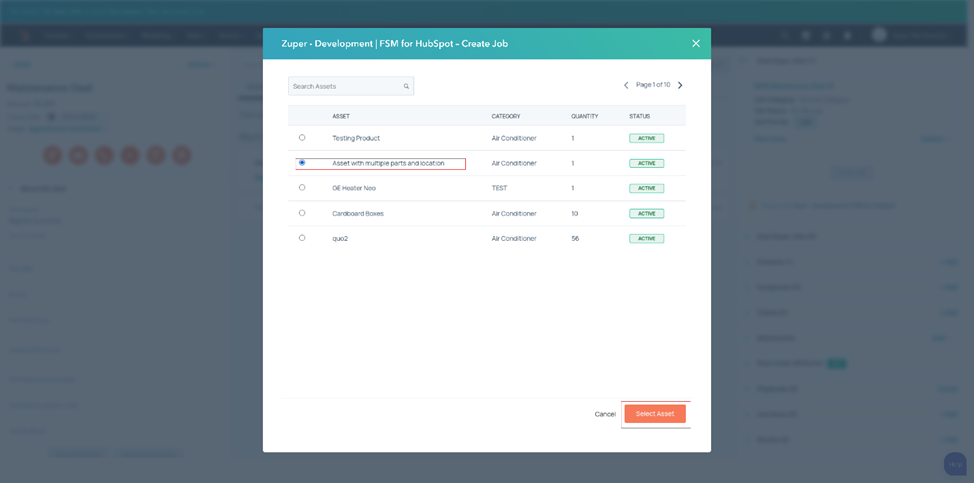974x483 pixels.
Task: Click the quantity 56 cell
Action: click(575, 238)
